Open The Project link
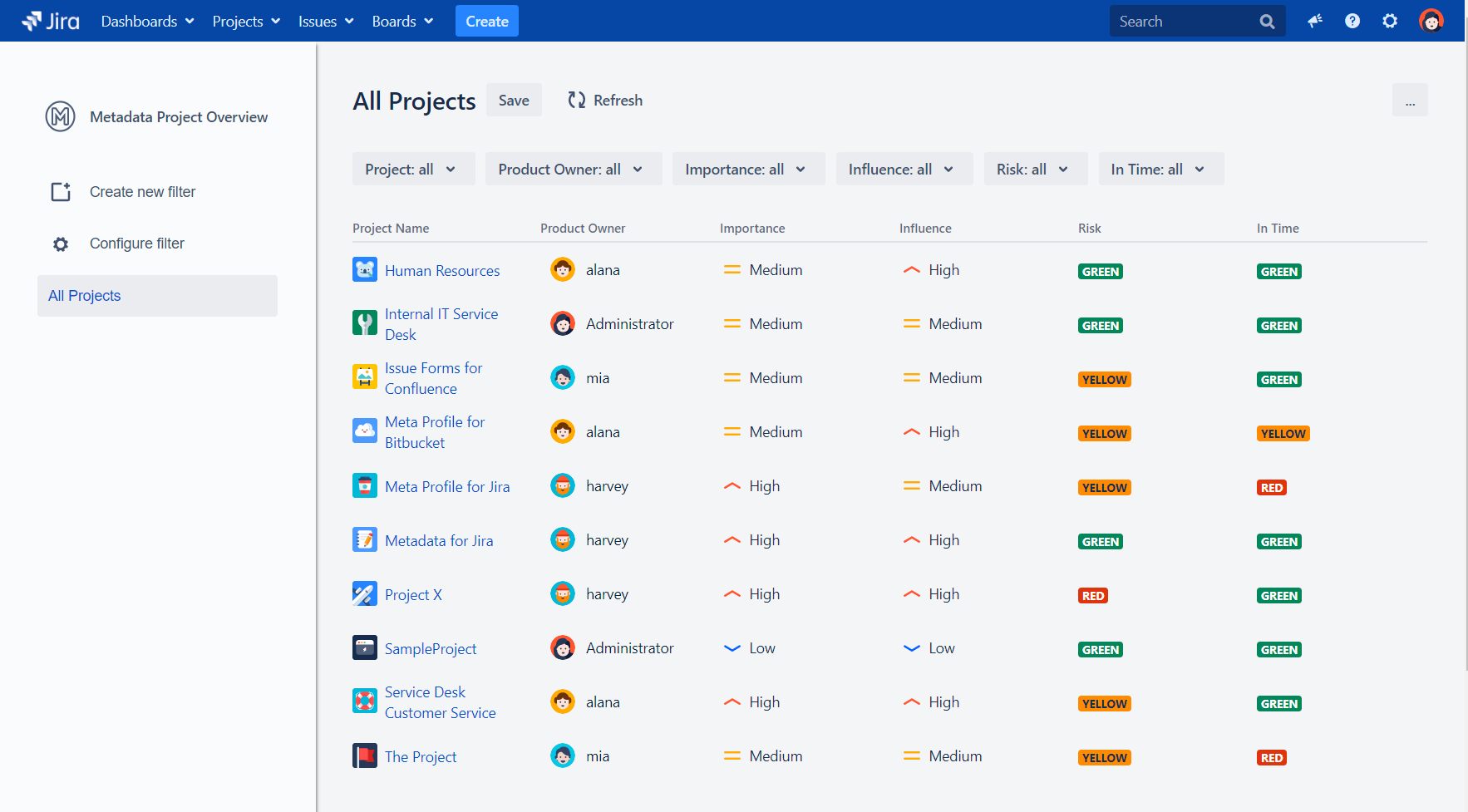The image size is (1468, 812). pyautogui.click(x=421, y=756)
